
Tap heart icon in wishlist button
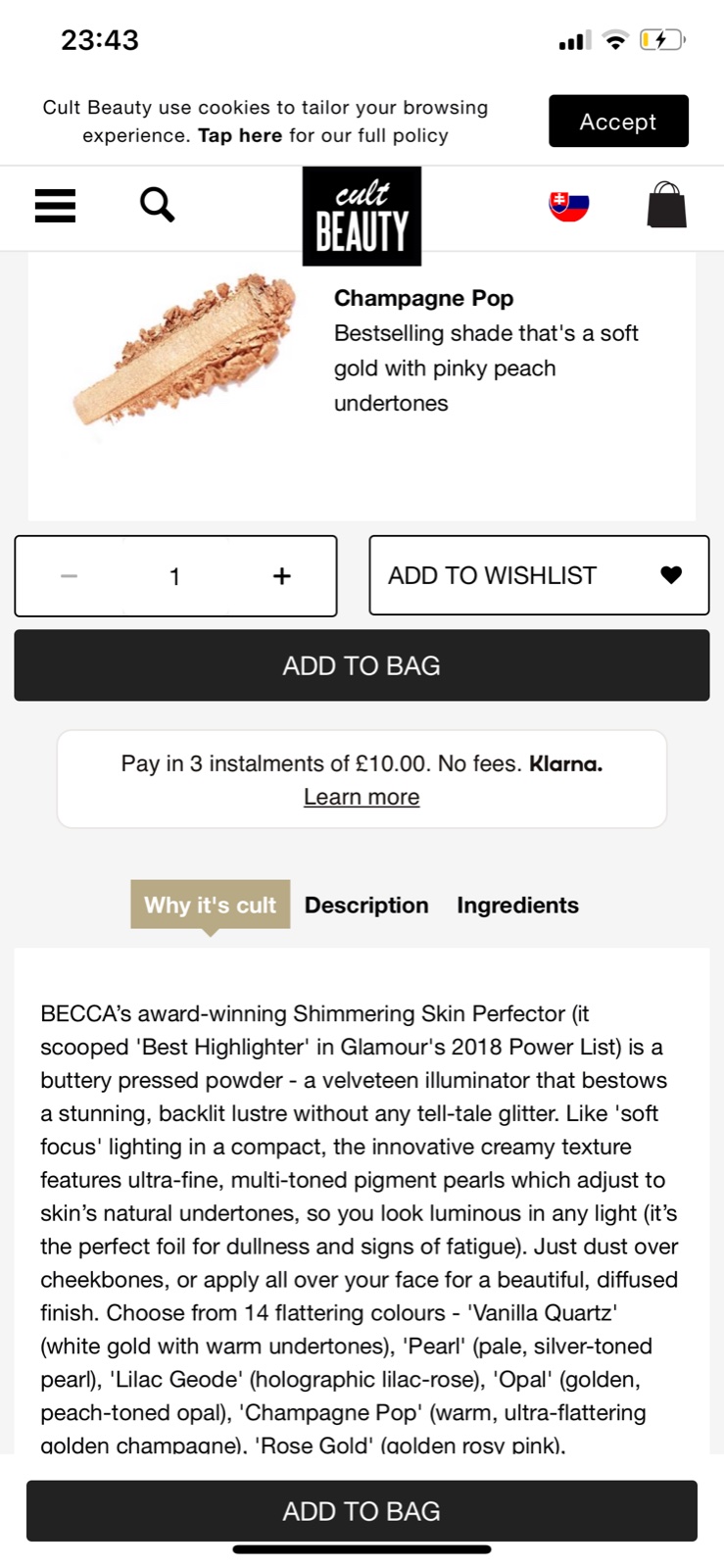[671, 575]
